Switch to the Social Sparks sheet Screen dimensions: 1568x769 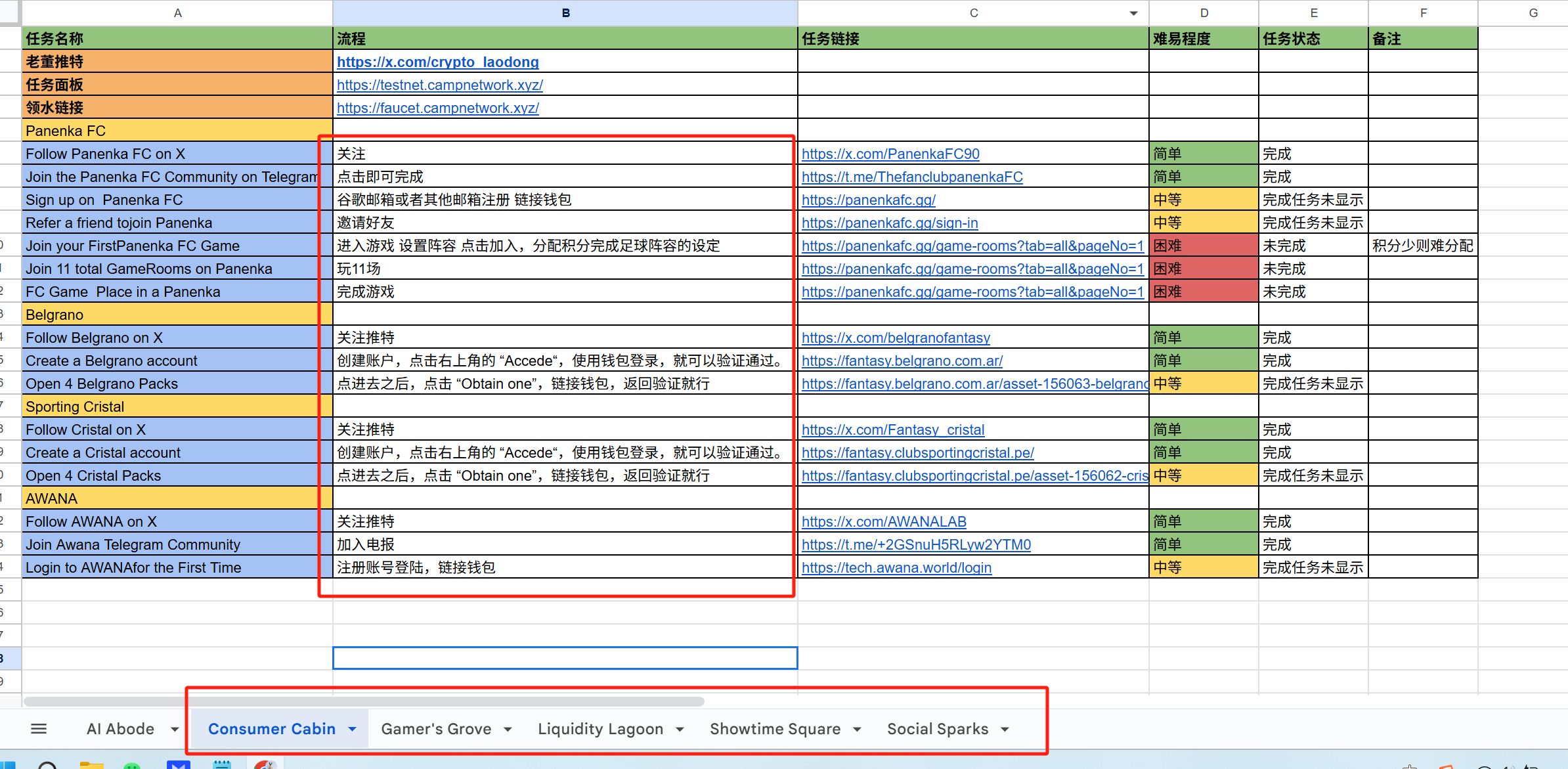click(938, 729)
